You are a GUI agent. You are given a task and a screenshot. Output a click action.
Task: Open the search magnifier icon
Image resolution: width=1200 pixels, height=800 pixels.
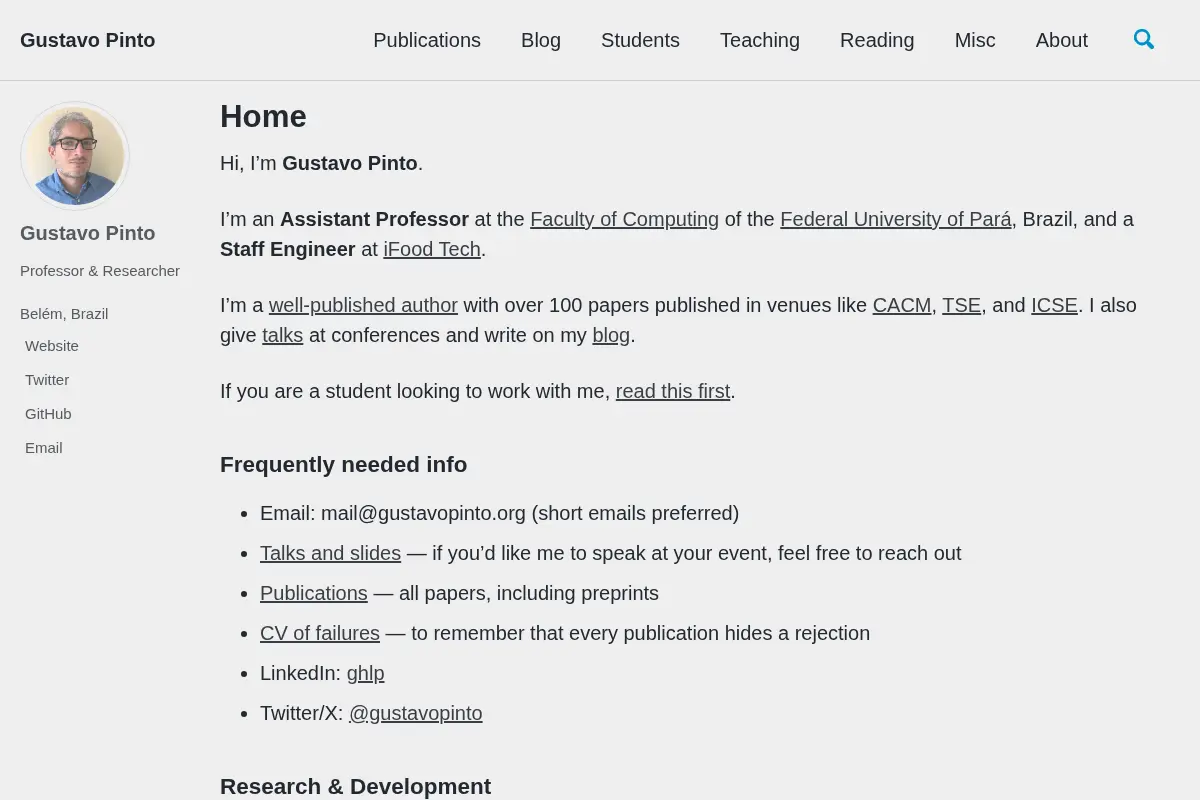(x=1144, y=40)
